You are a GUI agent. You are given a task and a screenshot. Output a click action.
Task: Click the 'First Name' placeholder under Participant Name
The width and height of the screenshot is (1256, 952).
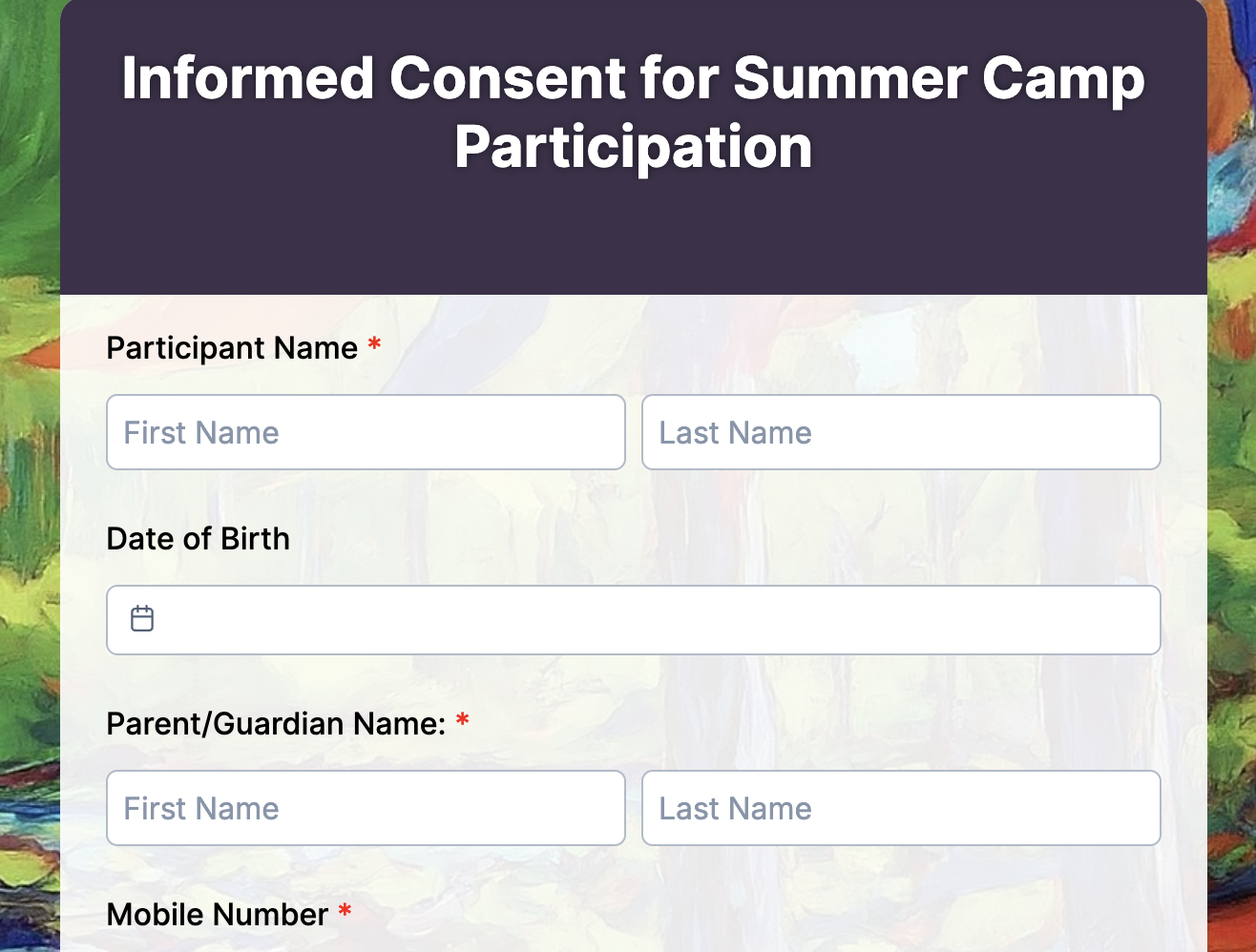[x=200, y=432]
